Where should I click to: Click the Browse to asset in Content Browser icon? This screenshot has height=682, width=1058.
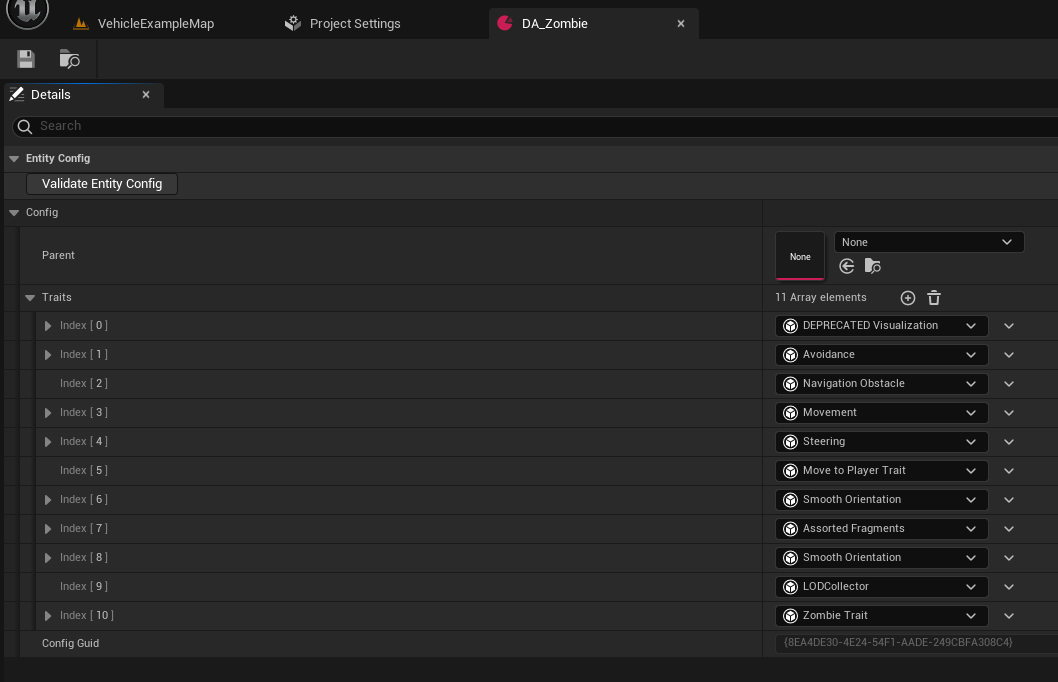pos(70,59)
